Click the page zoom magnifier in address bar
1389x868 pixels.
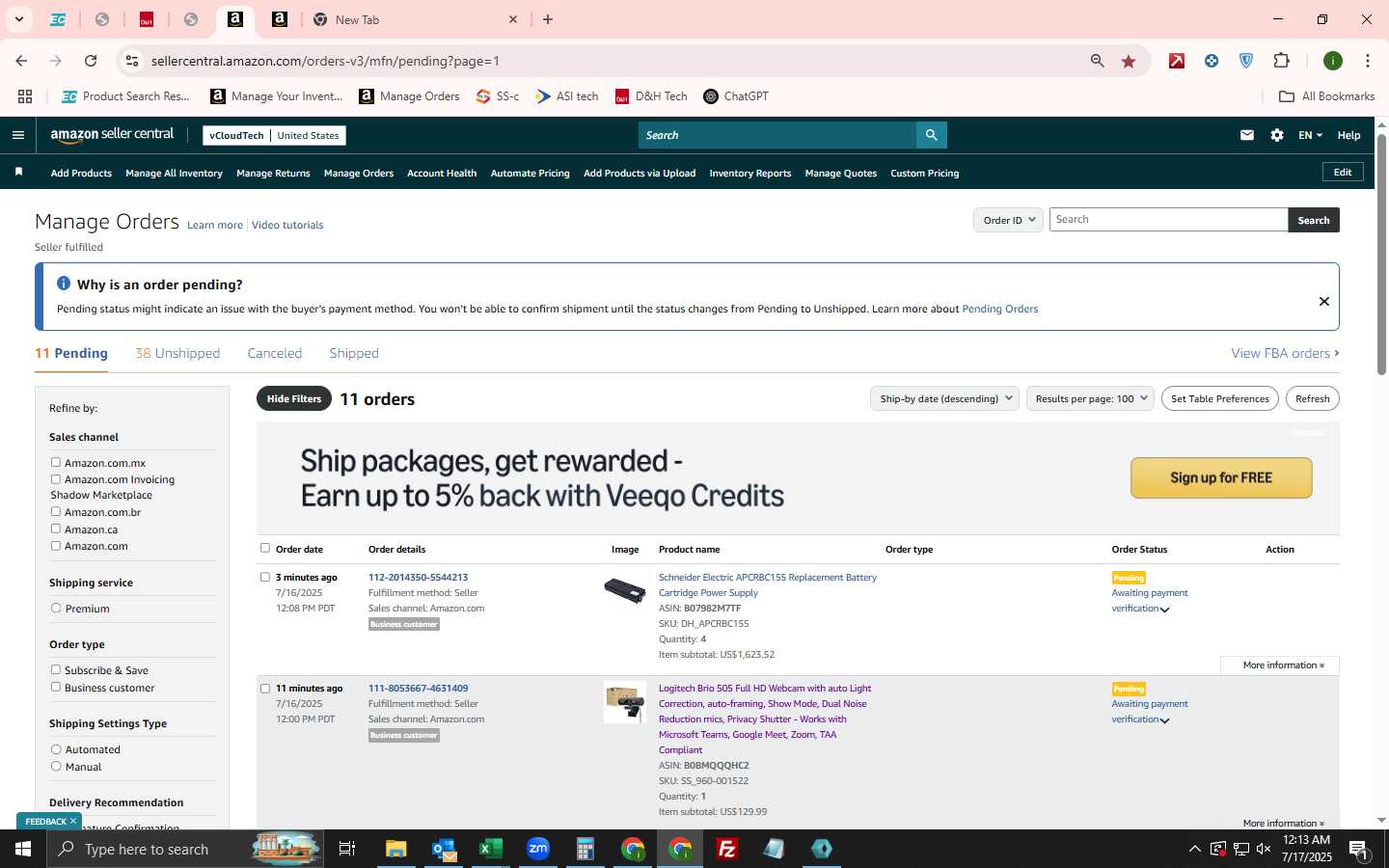[x=1098, y=61]
